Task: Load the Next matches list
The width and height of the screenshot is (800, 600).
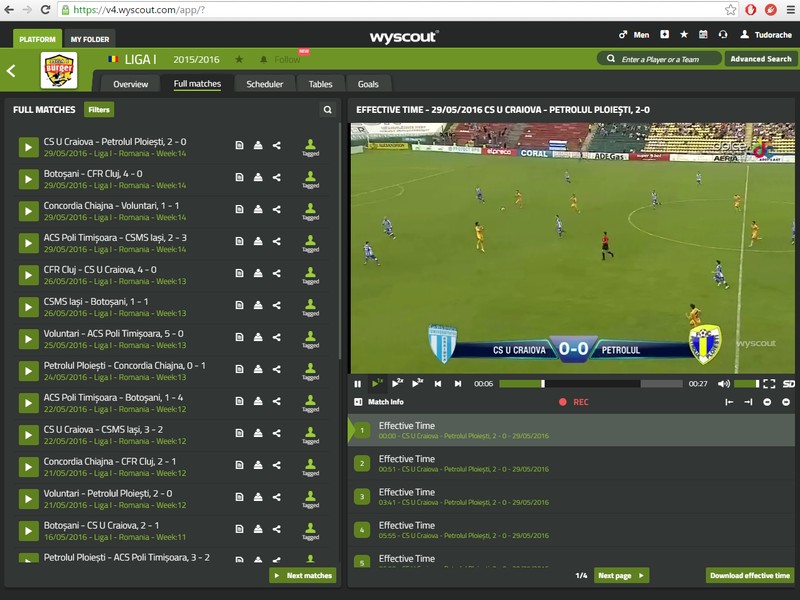Action: pyautogui.click(x=303, y=576)
